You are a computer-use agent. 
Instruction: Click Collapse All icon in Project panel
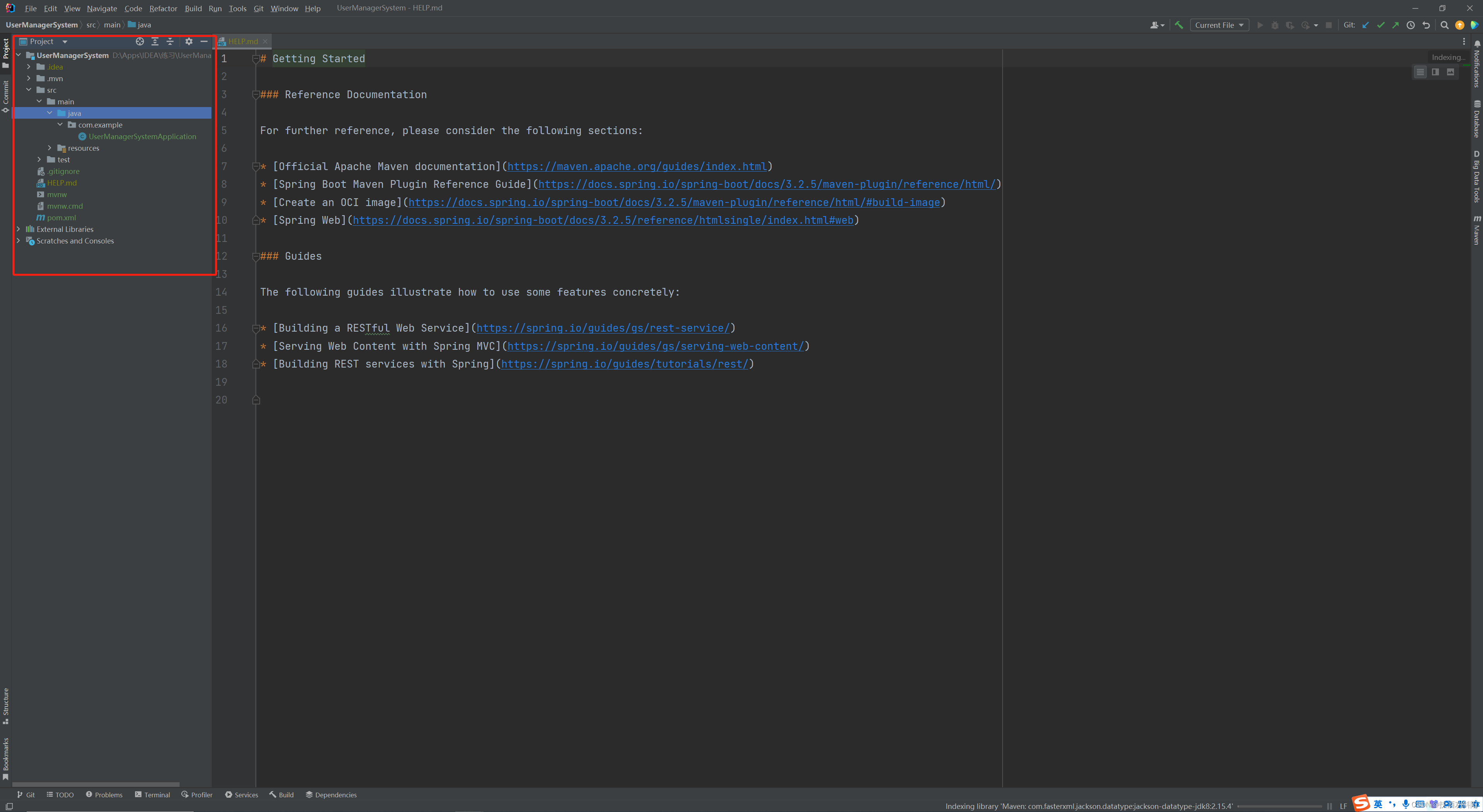click(x=170, y=41)
